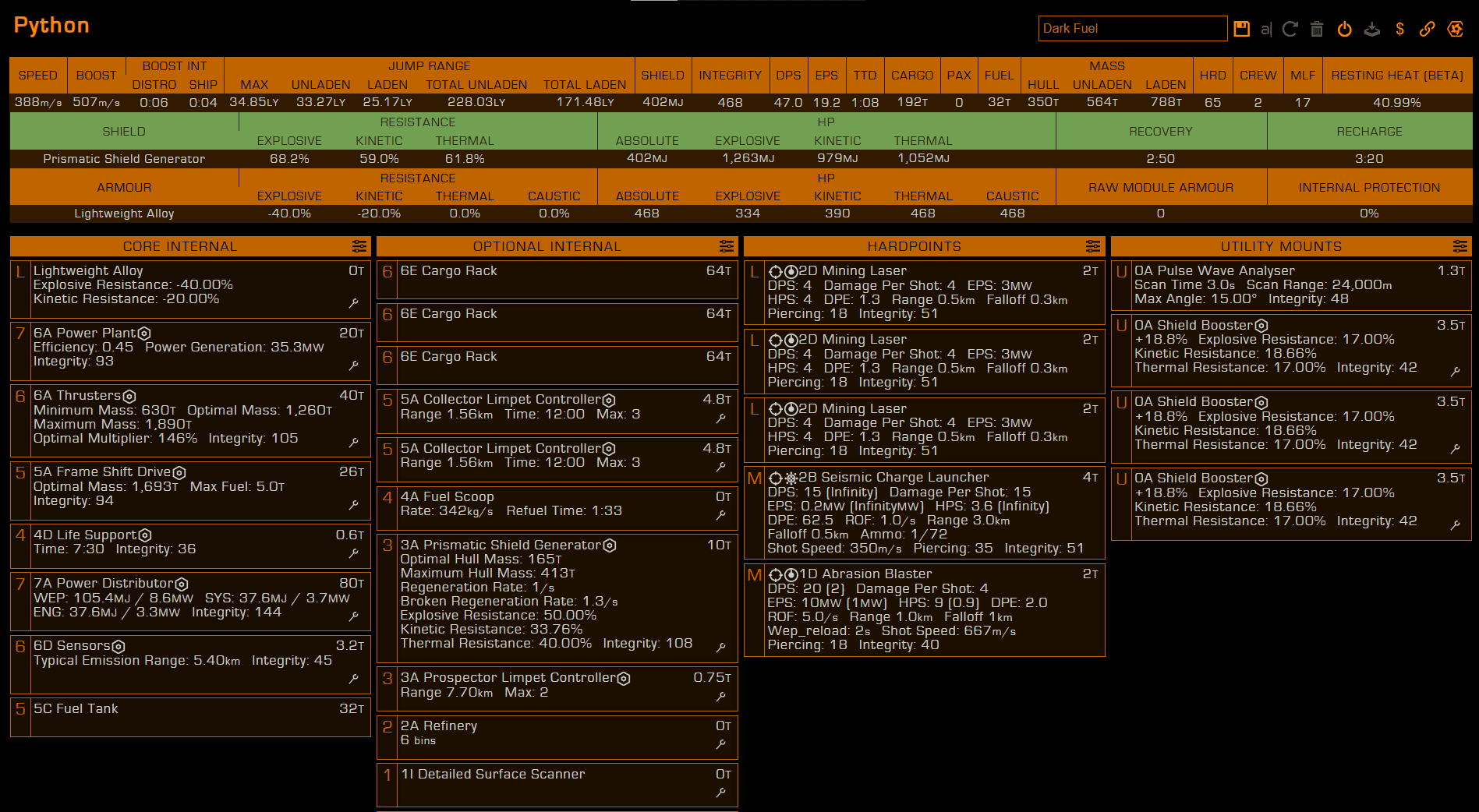This screenshot has width=1479, height=812.
Task: Open the Utility Mounts section options menu
Action: click(1460, 246)
